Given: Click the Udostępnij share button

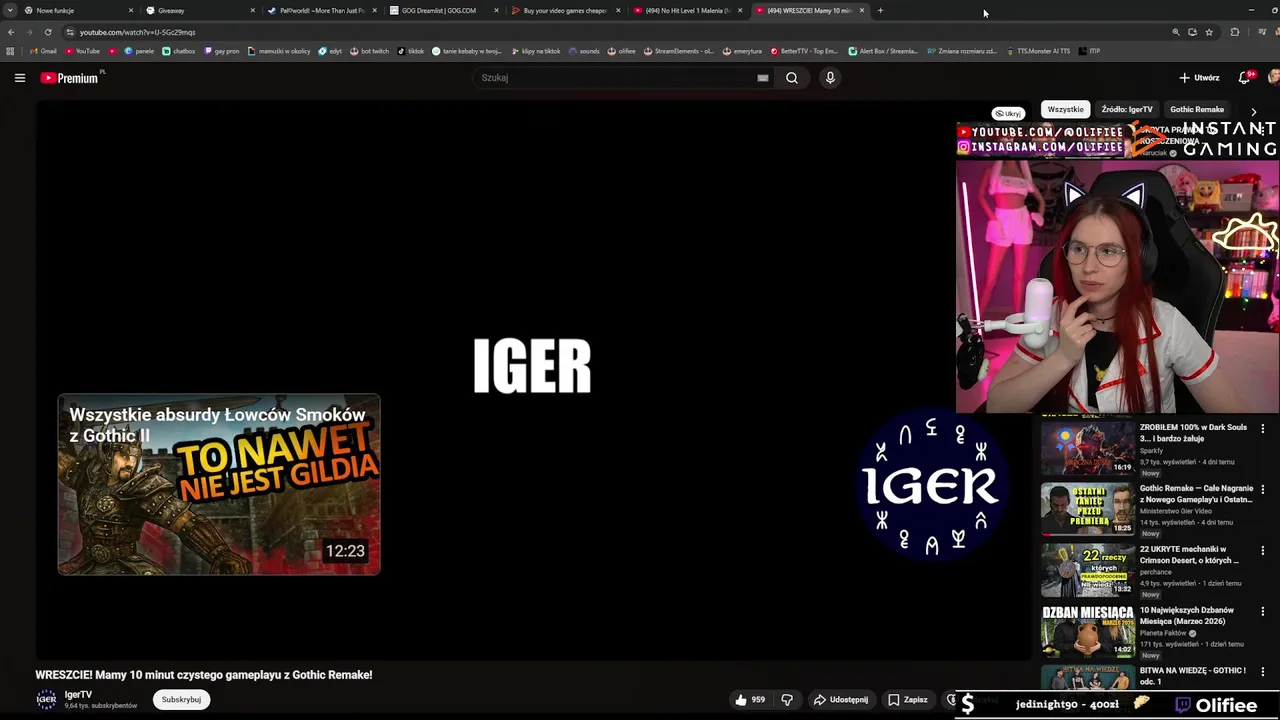Looking at the screenshot, I should tap(840, 700).
